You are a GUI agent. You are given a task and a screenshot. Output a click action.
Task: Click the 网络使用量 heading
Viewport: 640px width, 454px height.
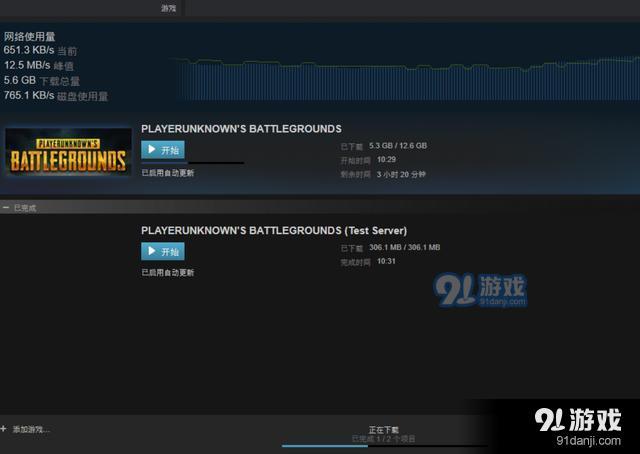29,37
